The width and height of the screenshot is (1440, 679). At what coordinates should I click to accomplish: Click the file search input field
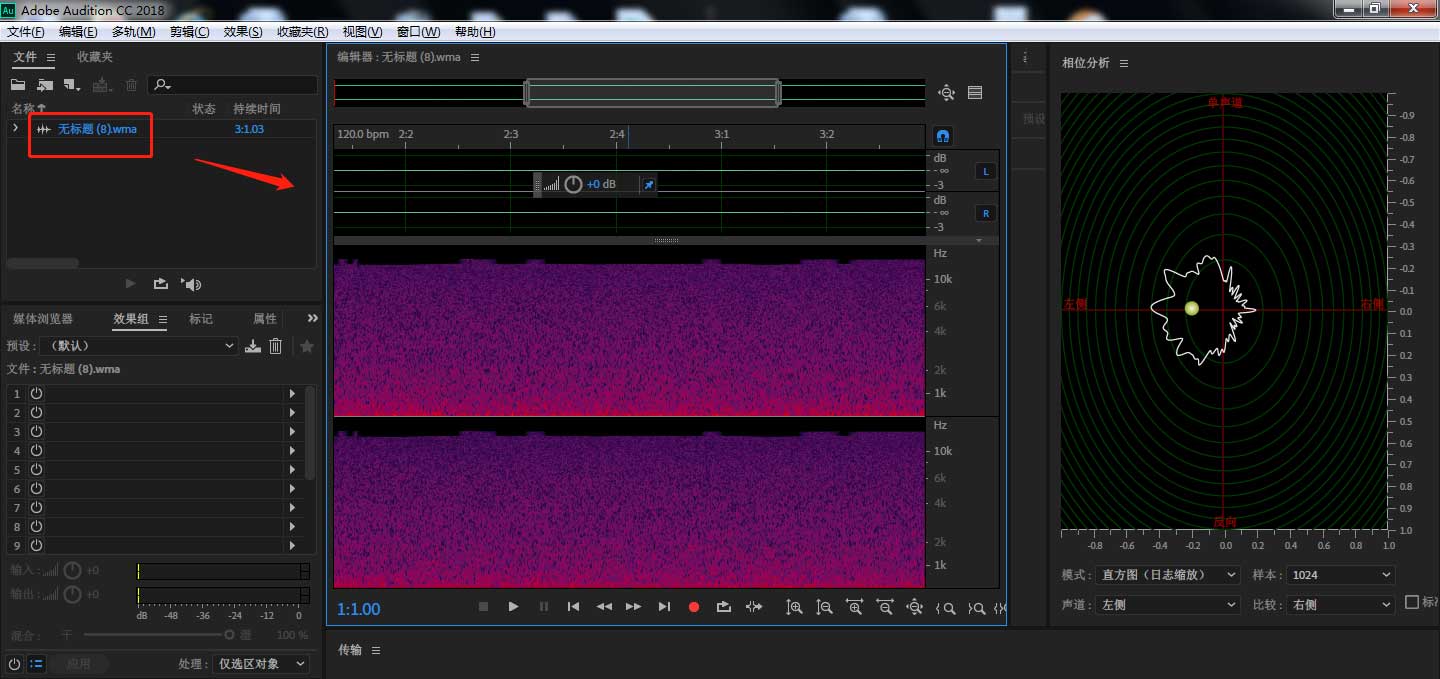tap(238, 85)
